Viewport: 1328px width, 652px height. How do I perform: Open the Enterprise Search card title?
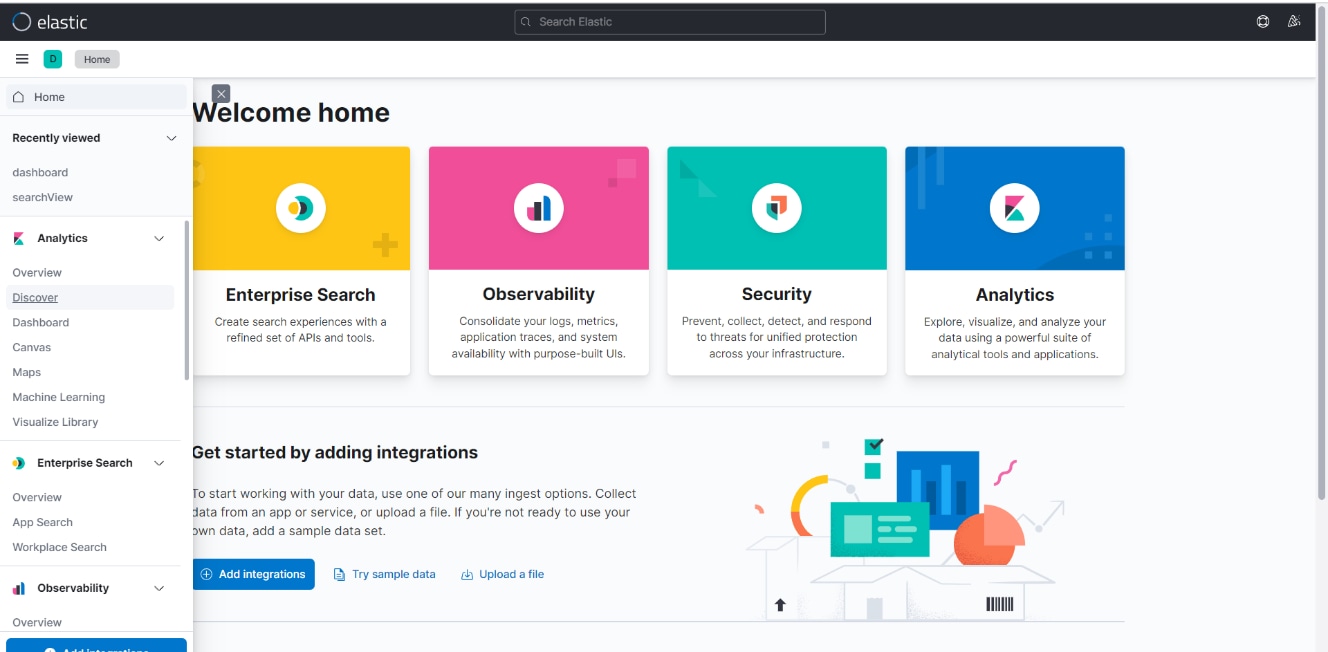tap(301, 295)
